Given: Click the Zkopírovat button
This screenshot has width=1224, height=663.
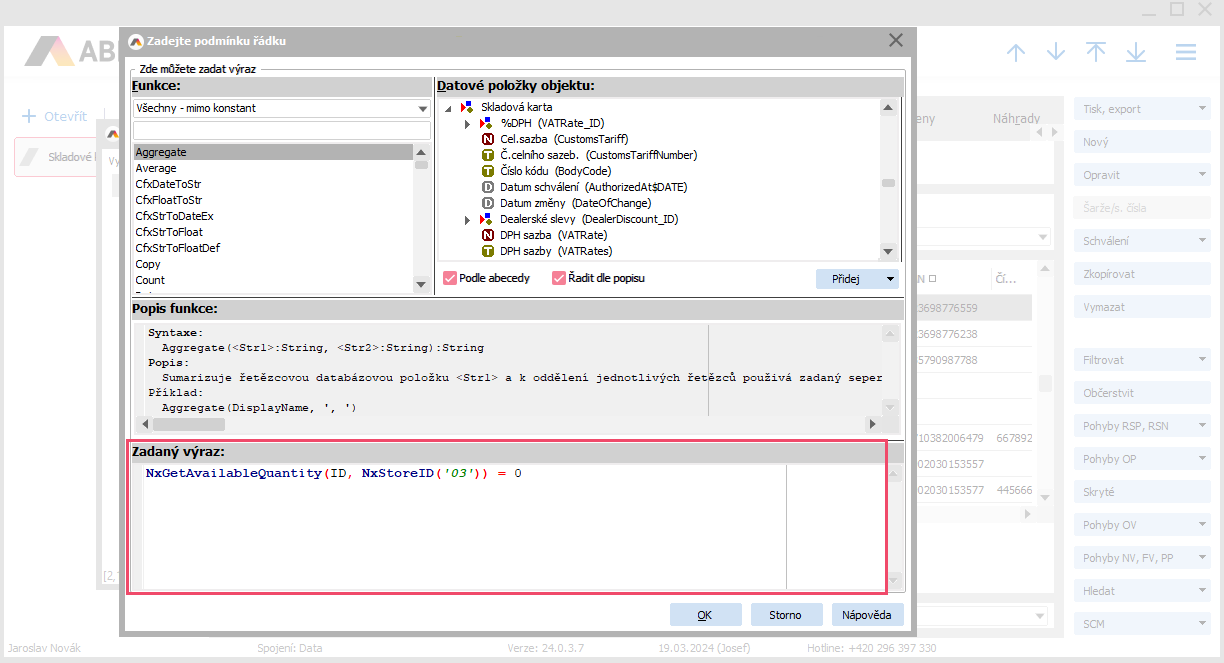Looking at the screenshot, I should coord(1144,274).
